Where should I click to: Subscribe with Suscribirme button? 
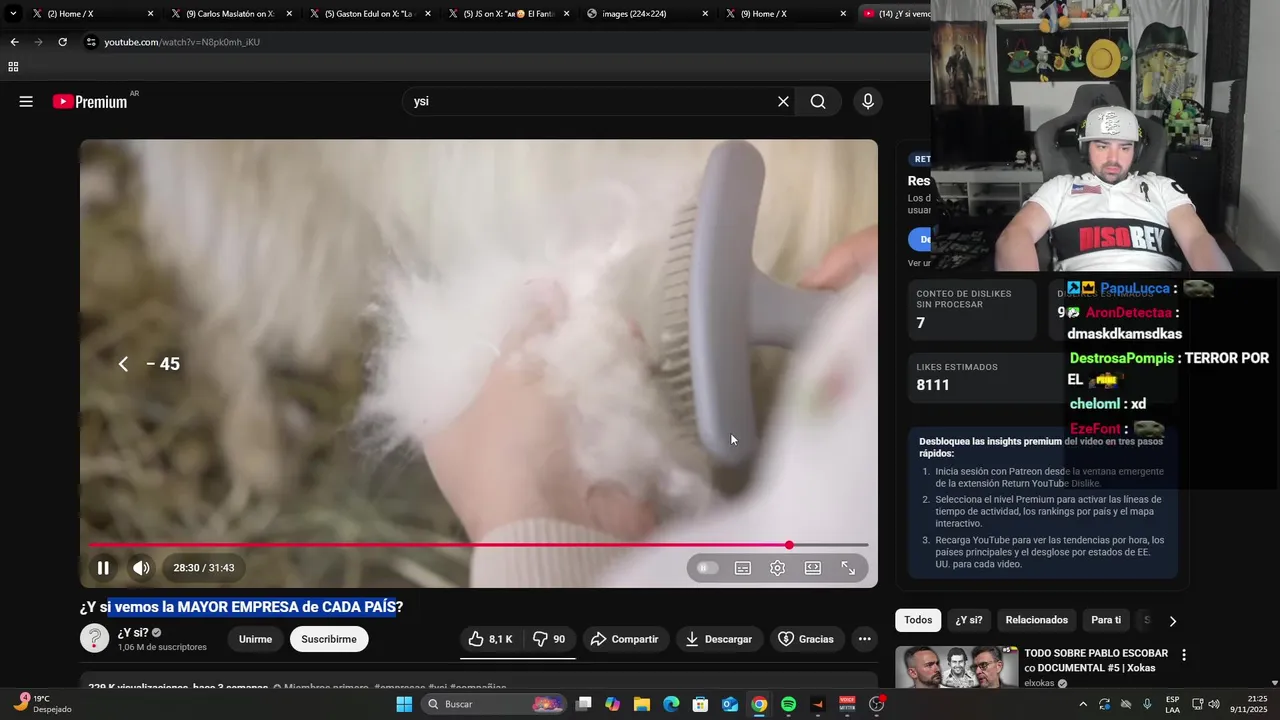pyautogui.click(x=329, y=639)
